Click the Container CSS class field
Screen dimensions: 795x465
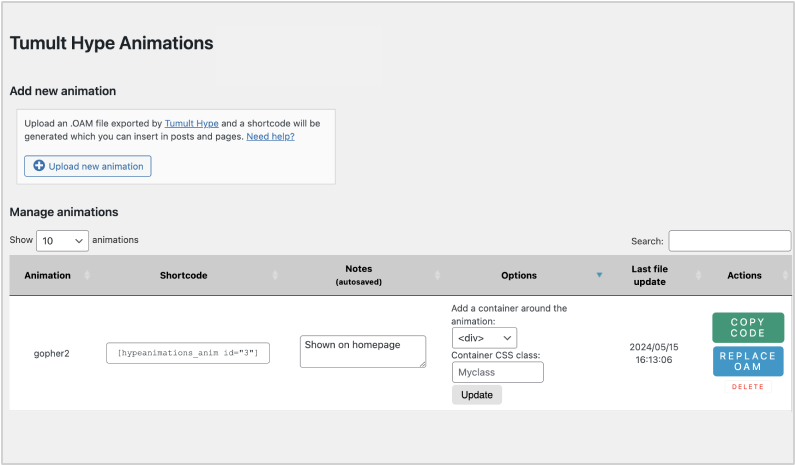pyautogui.click(x=497, y=372)
